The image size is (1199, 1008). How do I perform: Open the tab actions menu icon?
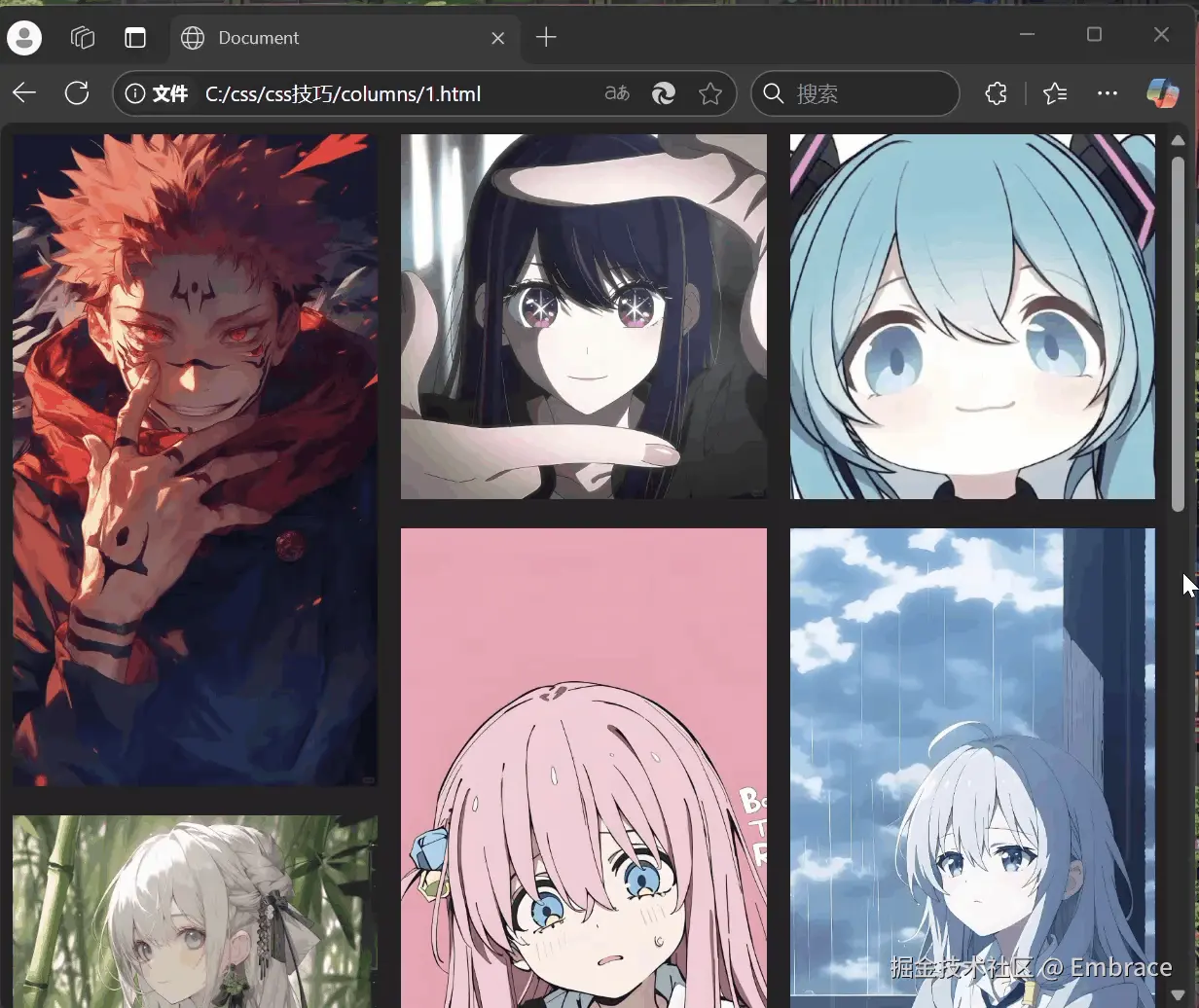click(x=135, y=38)
